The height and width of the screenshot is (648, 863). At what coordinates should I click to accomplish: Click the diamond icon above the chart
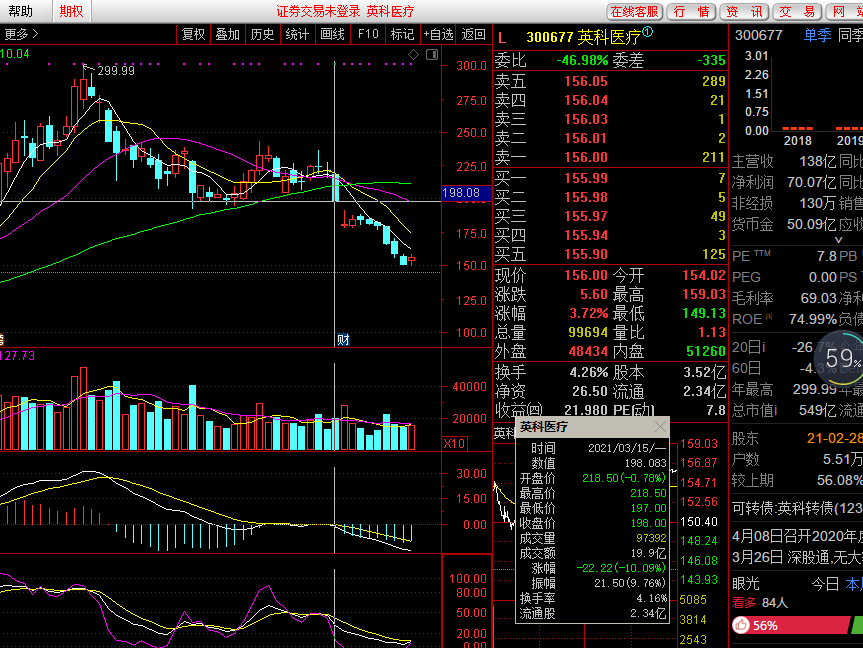413,55
